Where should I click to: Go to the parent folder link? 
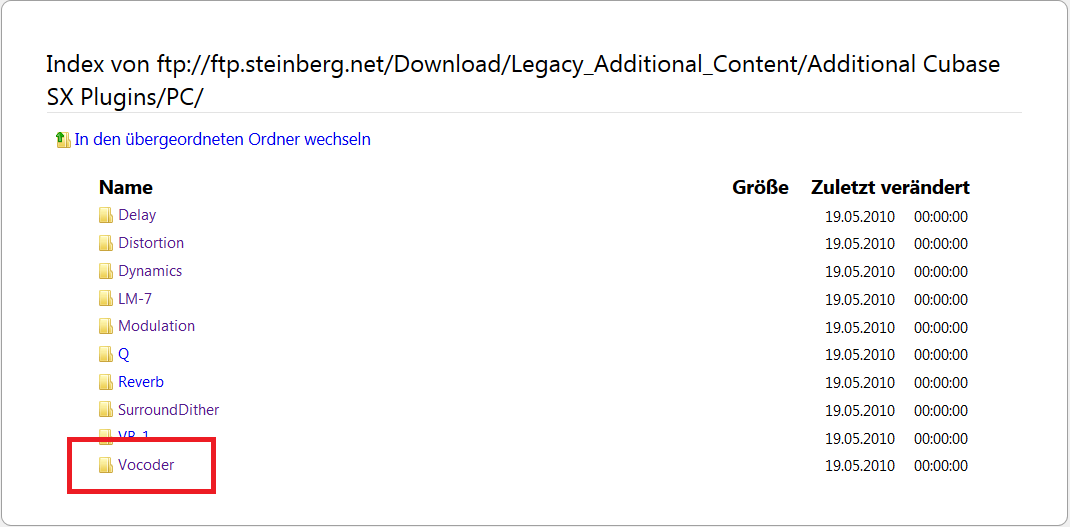[x=222, y=140]
